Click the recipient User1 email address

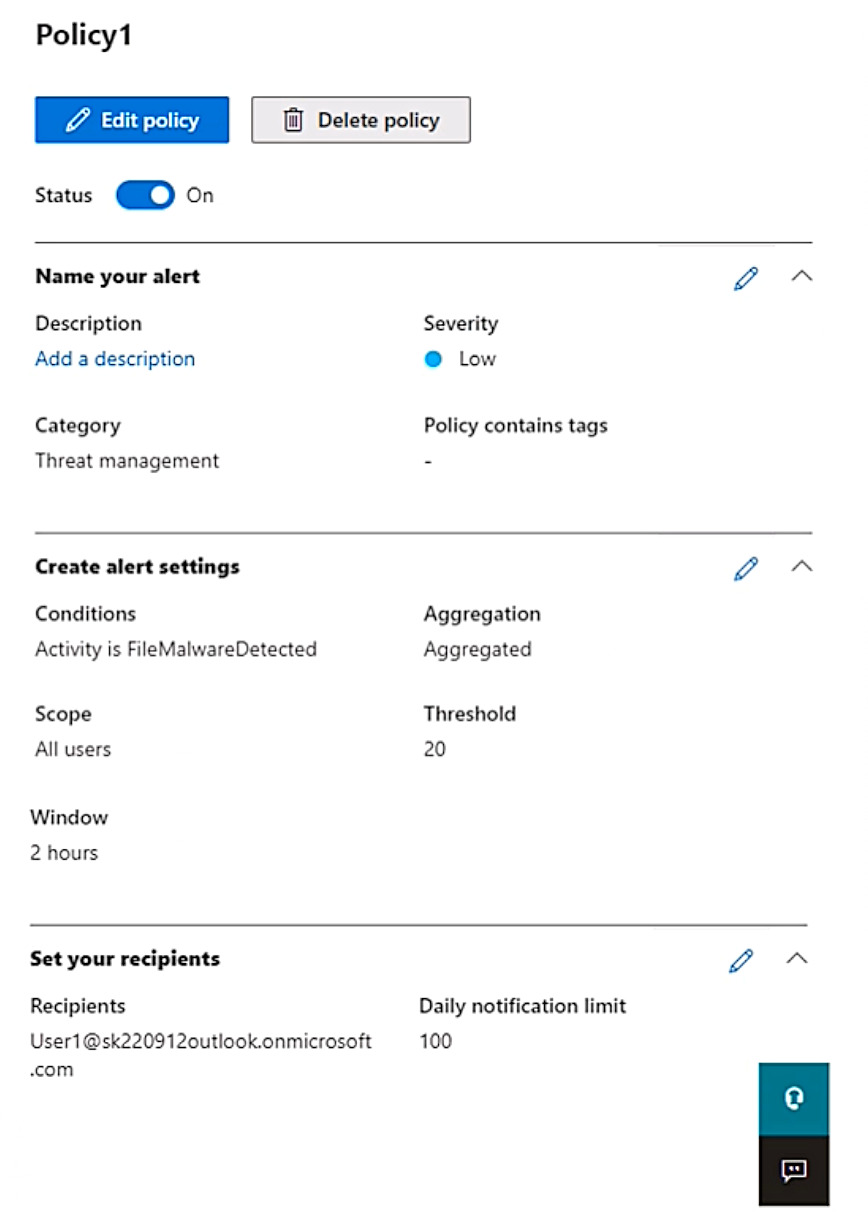point(200,1042)
